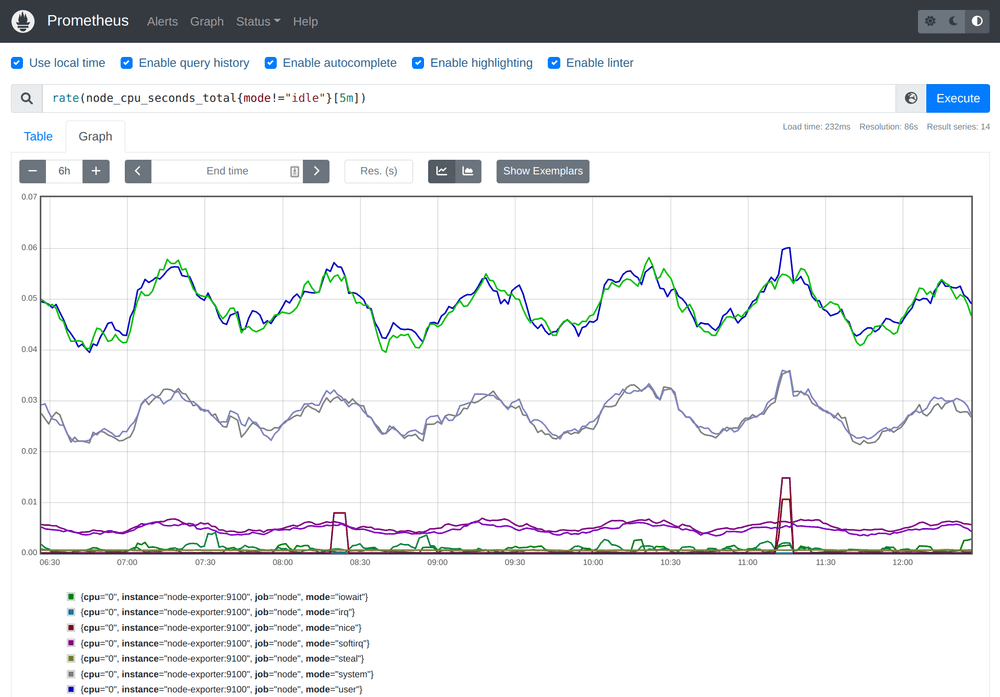
Task: Increase time range with plus button
Action: (96, 171)
